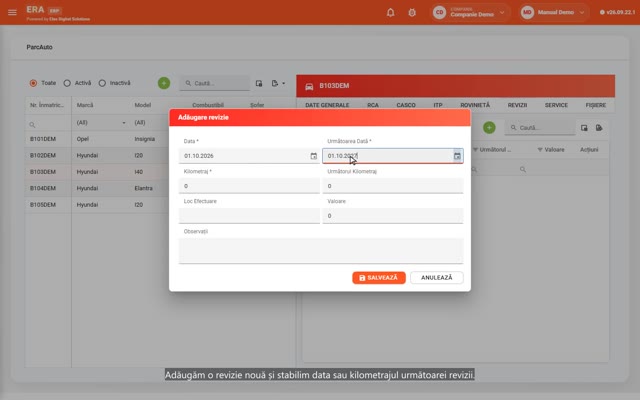Image resolution: width=640 pixels, height=400 pixels.
Task: Select the B102DEM row
Action: 98,156
